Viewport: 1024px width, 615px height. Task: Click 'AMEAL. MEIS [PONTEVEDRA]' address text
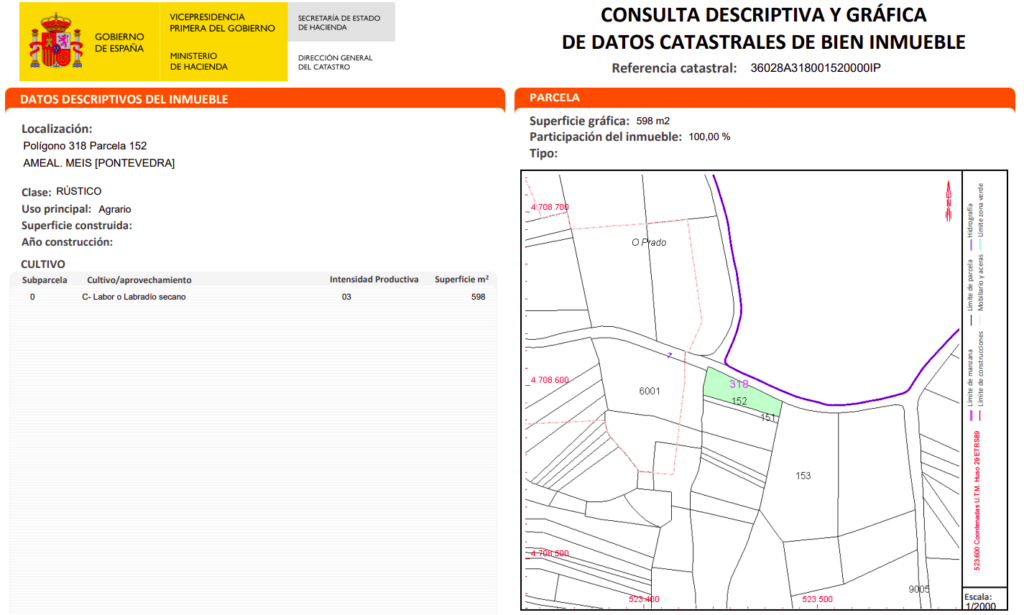(99, 163)
